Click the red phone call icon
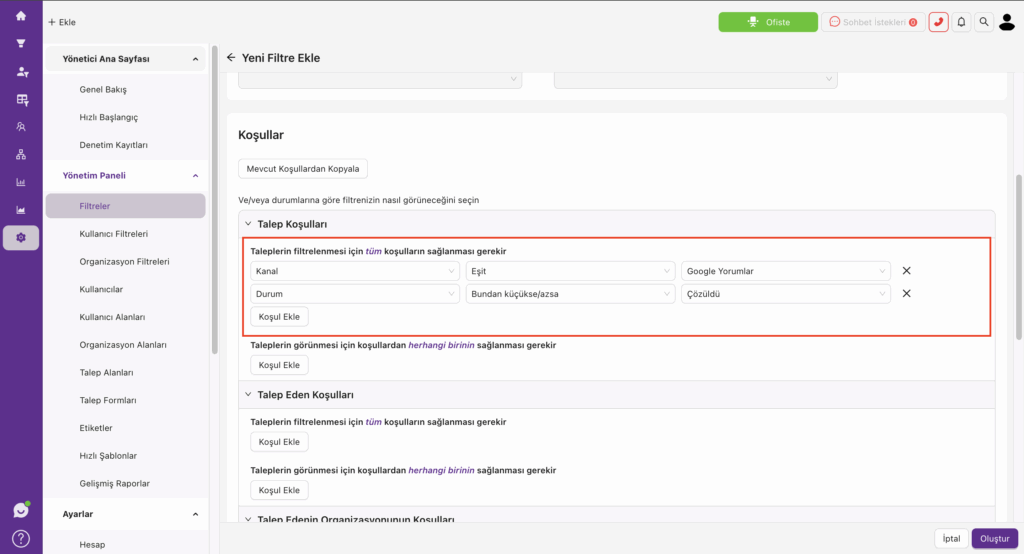The width and height of the screenshot is (1024, 554). pos(938,22)
